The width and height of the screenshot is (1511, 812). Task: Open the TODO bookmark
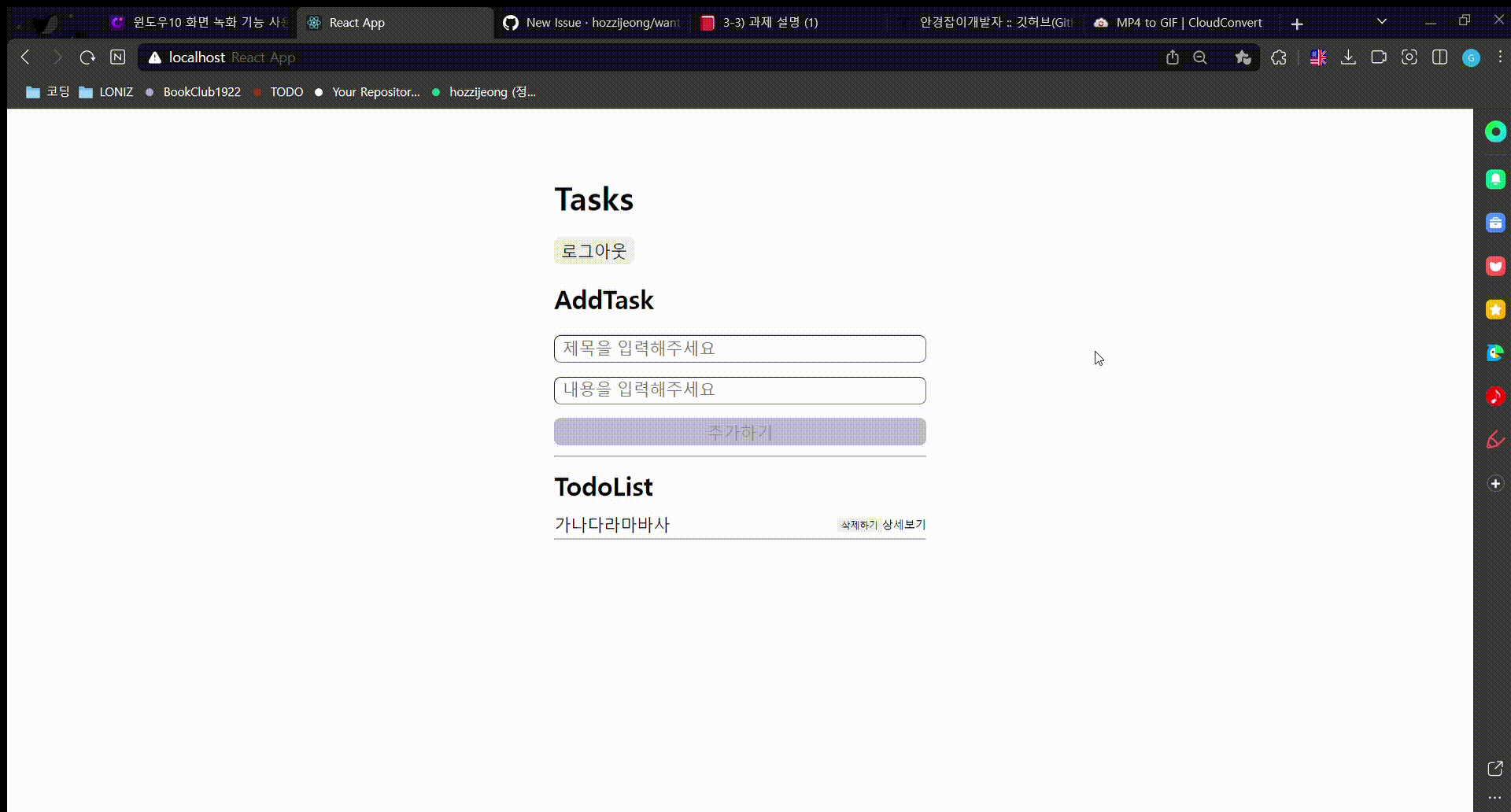coord(279,92)
